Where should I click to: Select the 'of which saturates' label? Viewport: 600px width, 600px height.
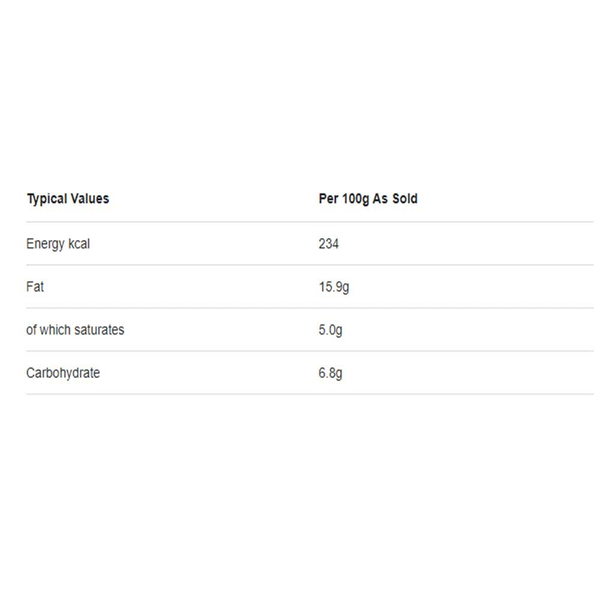(75, 330)
